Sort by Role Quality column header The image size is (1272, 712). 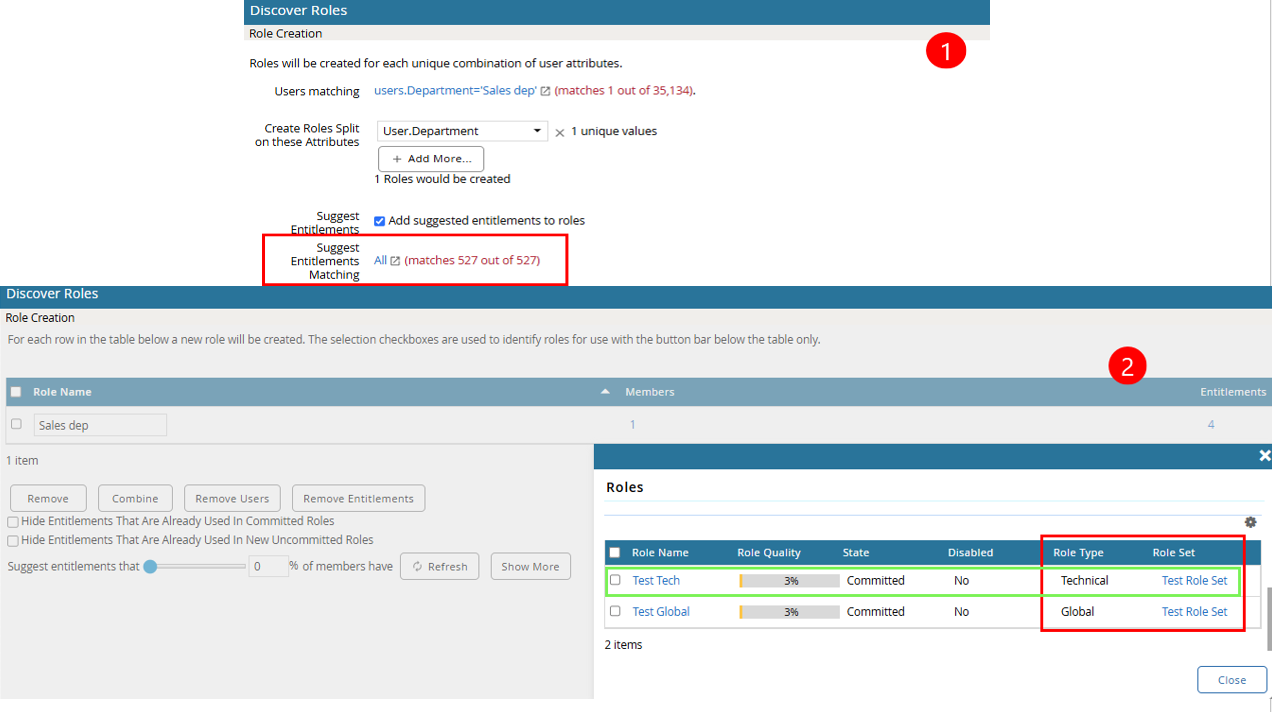pos(768,552)
